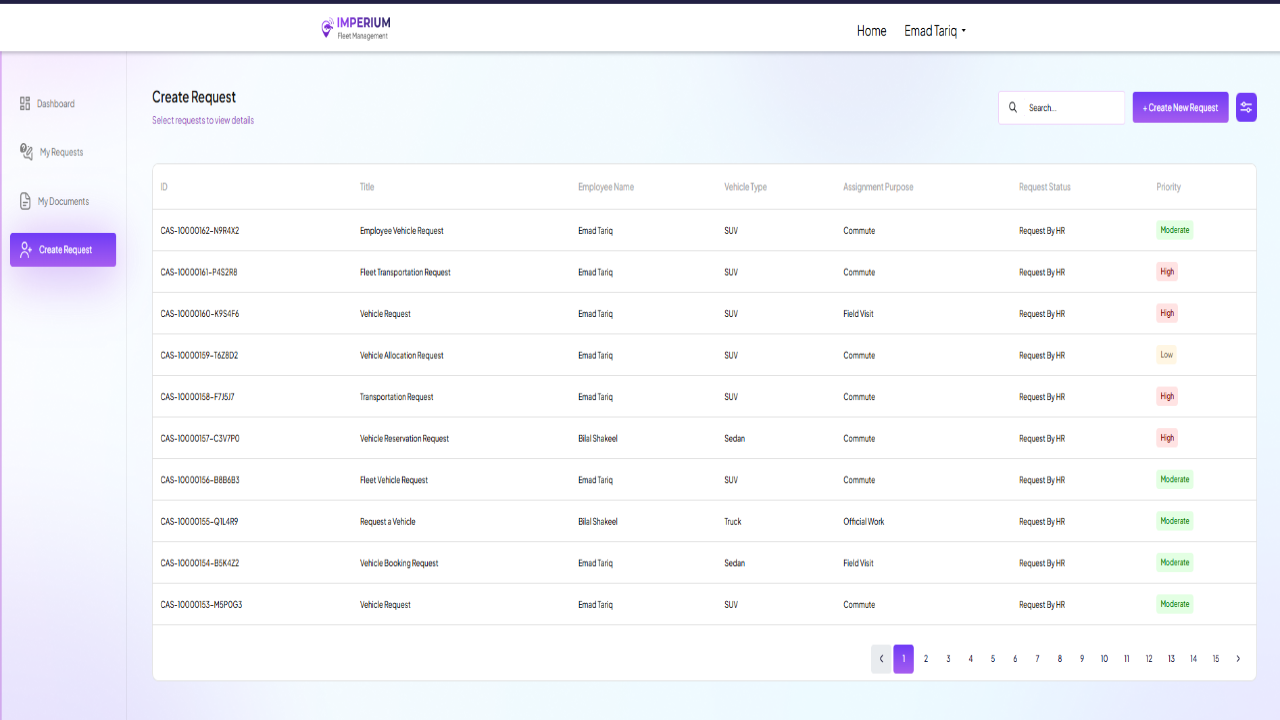Click the Assignment Purpose column header
The width and height of the screenshot is (1280, 720).
(878, 187)
